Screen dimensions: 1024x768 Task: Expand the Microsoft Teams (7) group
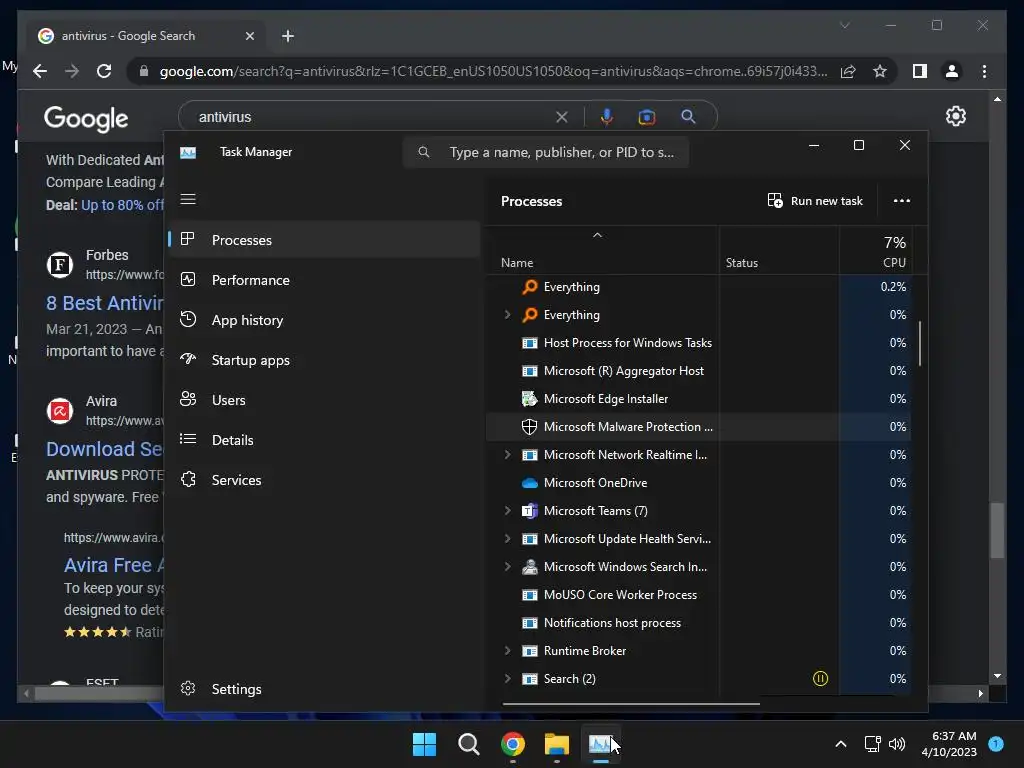pos(507,511)
